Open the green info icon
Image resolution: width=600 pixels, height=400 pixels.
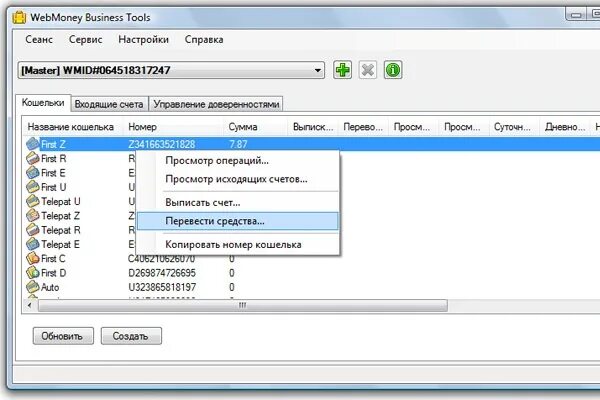(x=393, y=70)
